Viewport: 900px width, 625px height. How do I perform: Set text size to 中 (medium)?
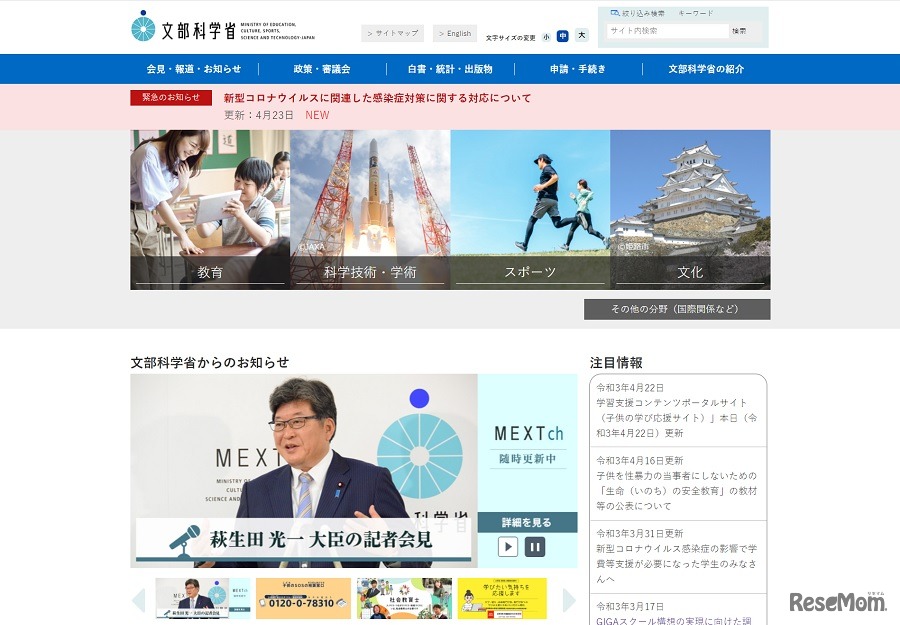click(563, 35)
